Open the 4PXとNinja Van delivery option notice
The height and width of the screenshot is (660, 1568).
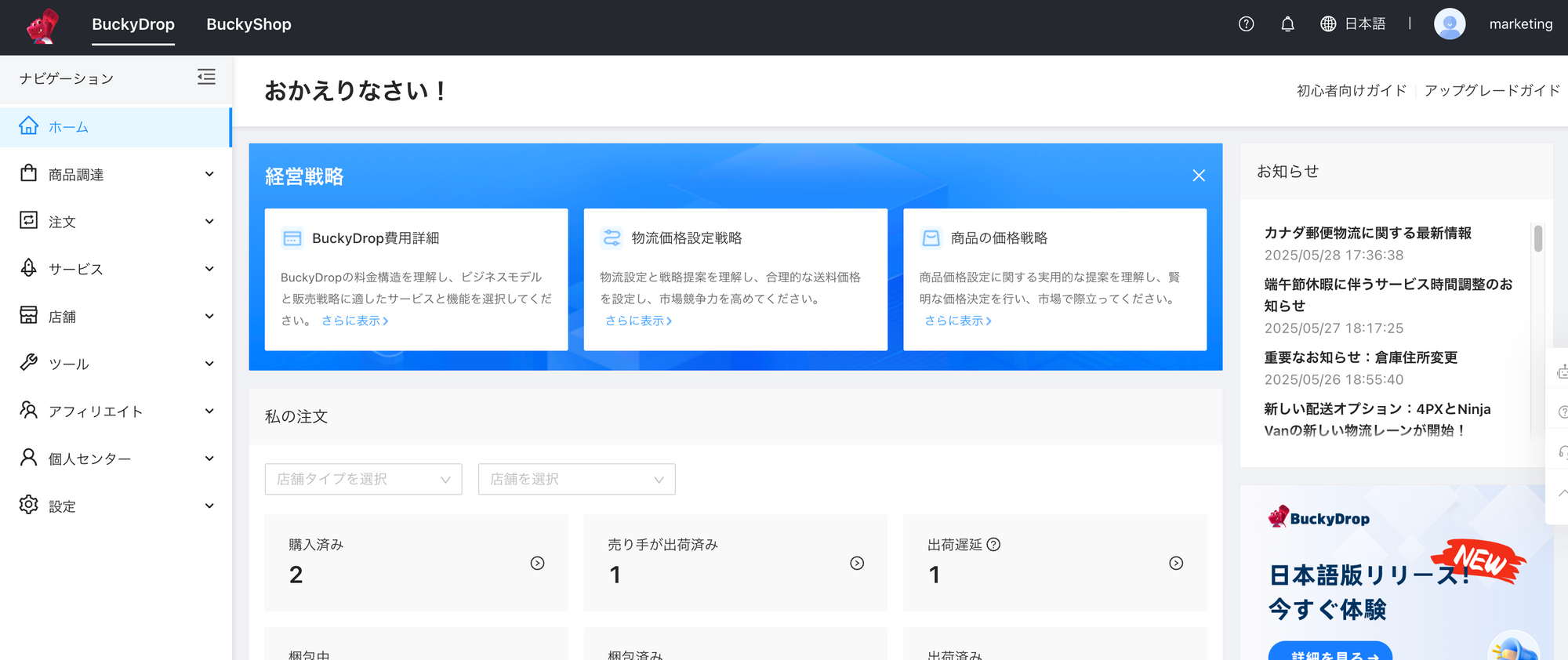pyautogui.click(x=1377, y=419)
